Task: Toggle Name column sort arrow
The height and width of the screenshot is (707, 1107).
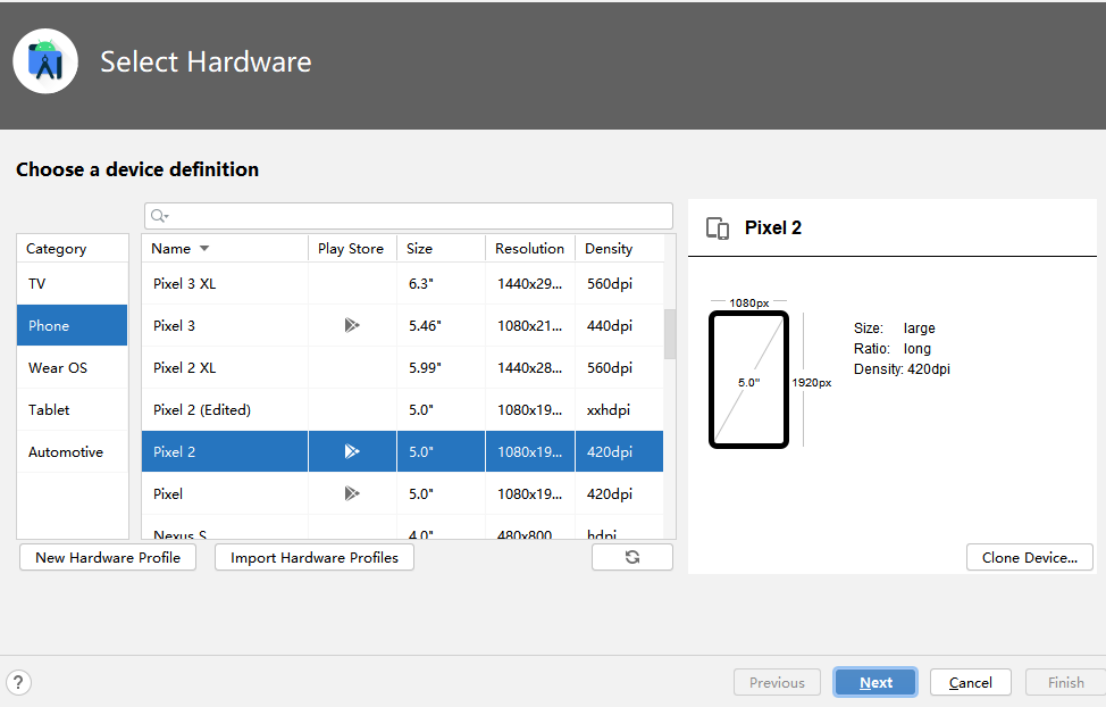Action: tap(204, 249)
